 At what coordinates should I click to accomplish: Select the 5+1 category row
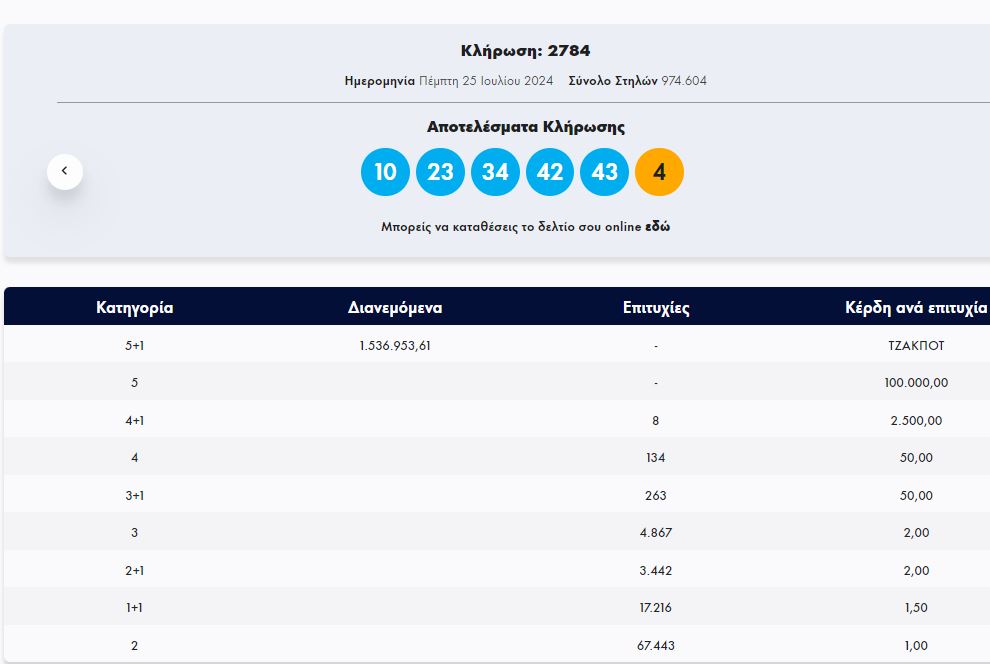(135, 346)
